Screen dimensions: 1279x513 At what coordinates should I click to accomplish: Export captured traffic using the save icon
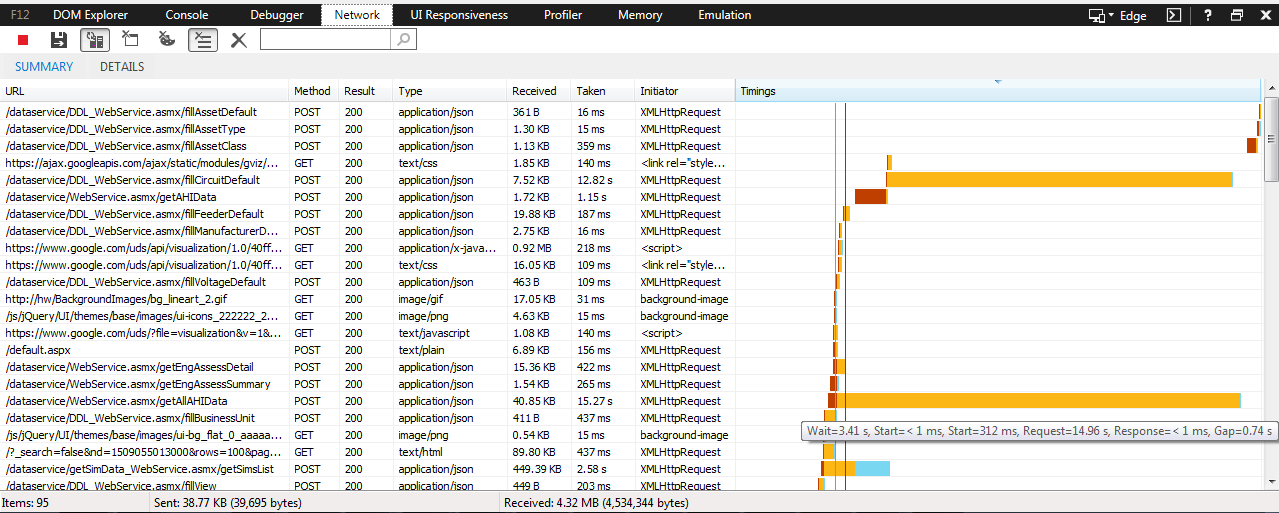[x=59, y=40]
